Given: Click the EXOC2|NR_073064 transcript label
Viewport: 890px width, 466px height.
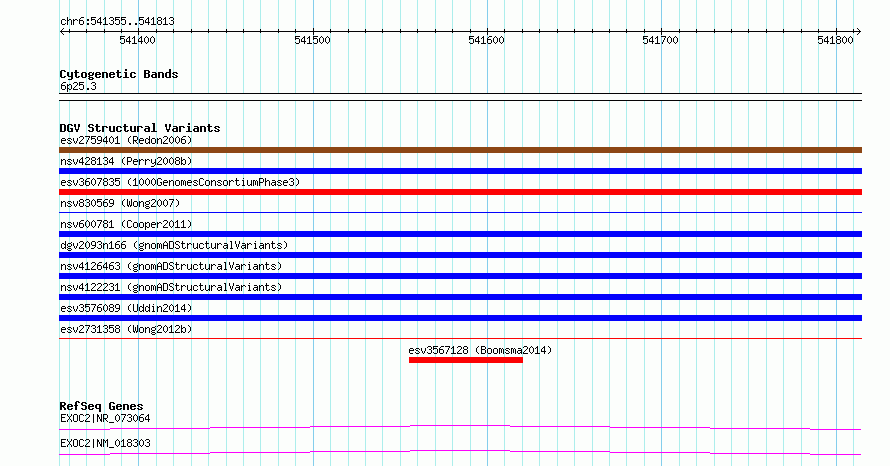Looking at the screenshot, I should [105, 418].
